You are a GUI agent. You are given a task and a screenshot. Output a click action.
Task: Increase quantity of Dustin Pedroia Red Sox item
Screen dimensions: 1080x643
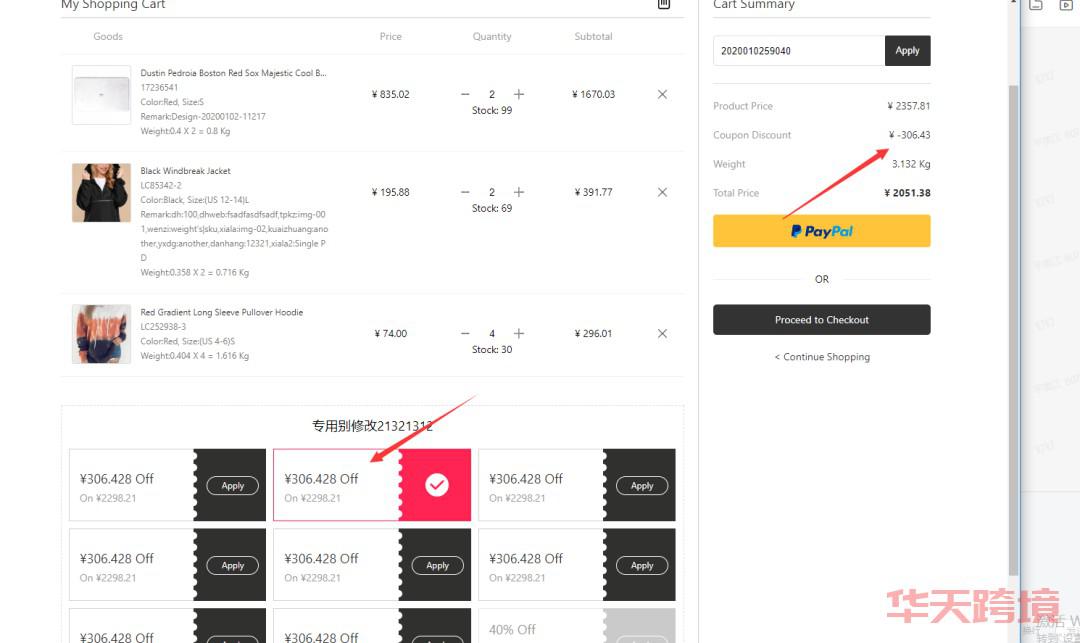point(519,94)
